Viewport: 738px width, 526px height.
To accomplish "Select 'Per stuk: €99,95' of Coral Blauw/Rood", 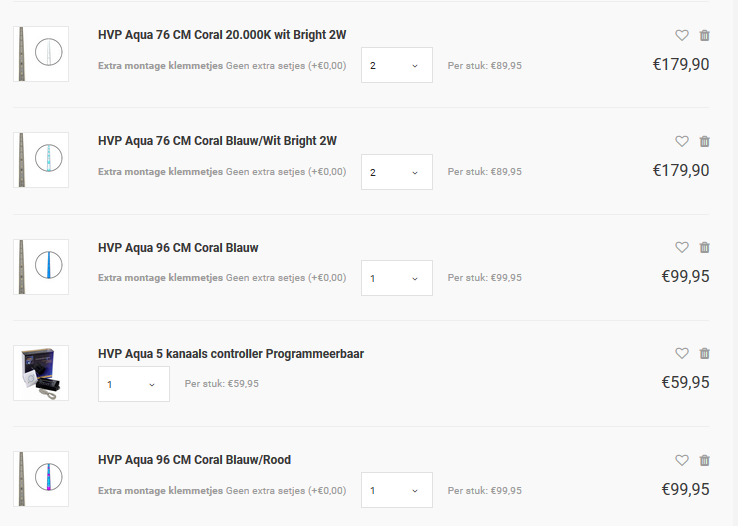I will (x=484, y=490).
